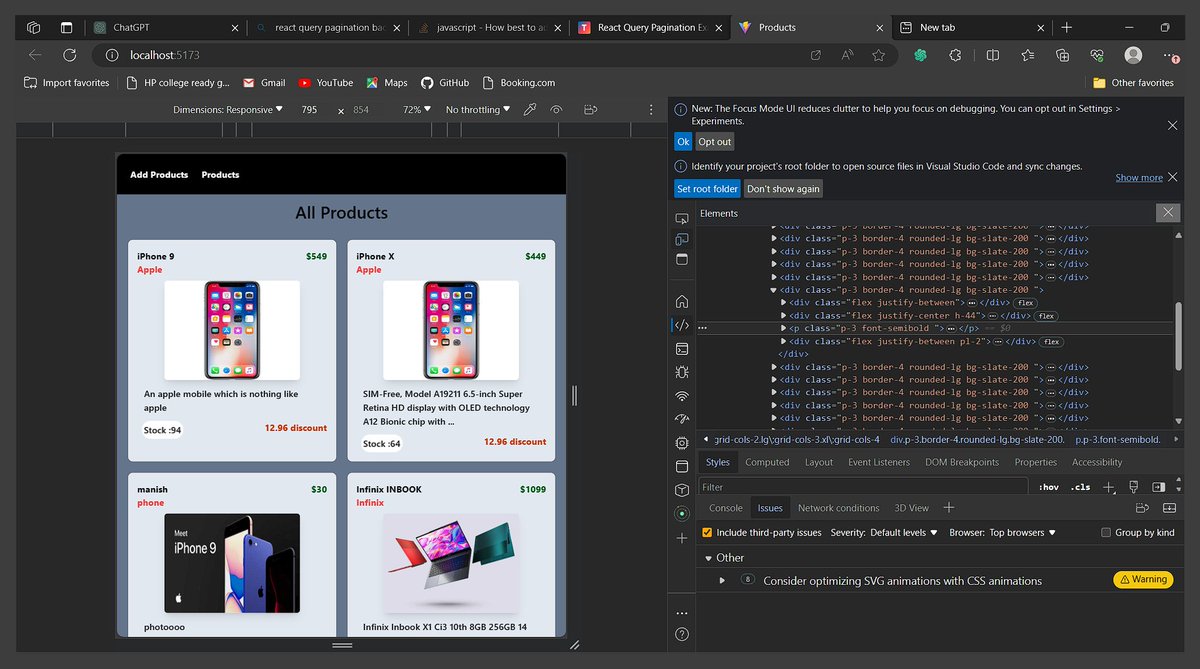This screenshot has height=669, width=1200.
Task: Open the Network conditions drawer tab
Action: [x=838, y=508]
